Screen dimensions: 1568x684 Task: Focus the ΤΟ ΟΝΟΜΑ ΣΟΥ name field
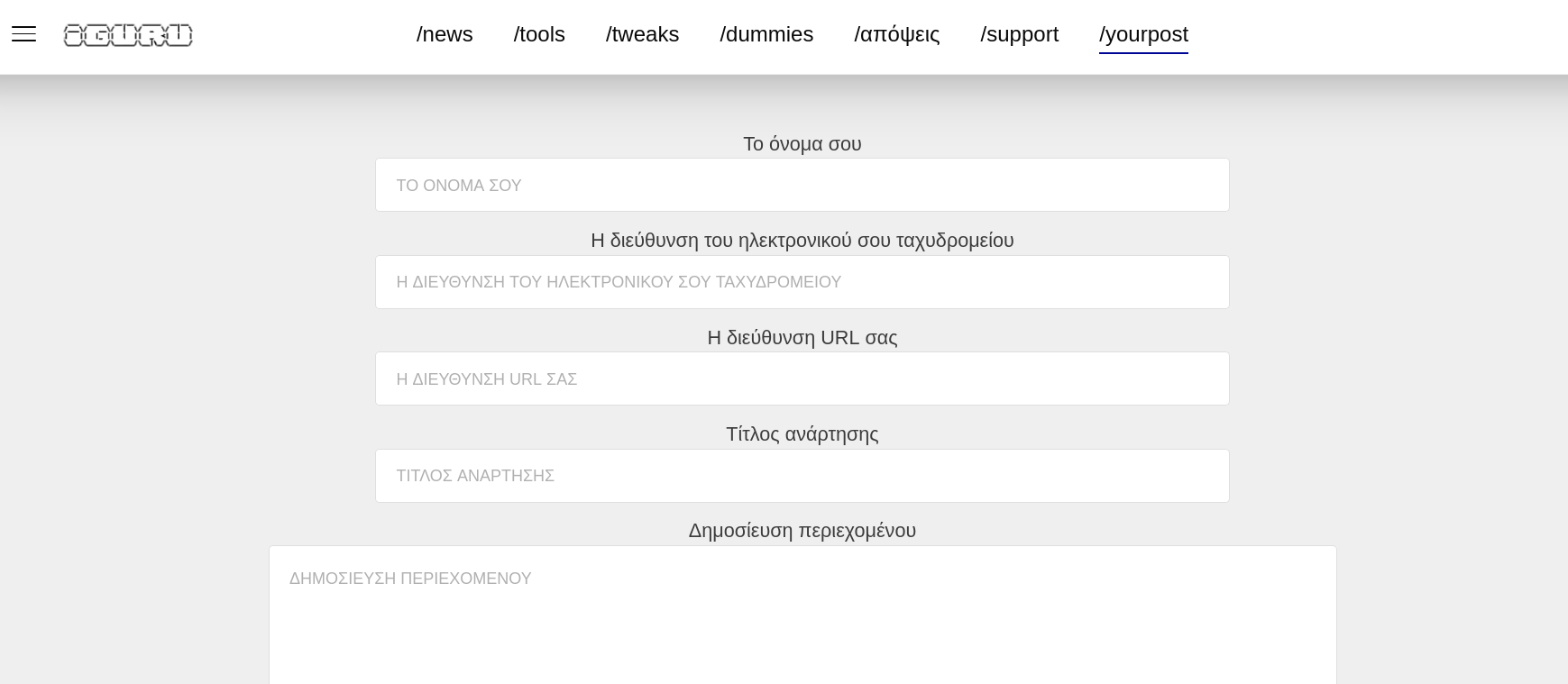(x=802, y=185)
